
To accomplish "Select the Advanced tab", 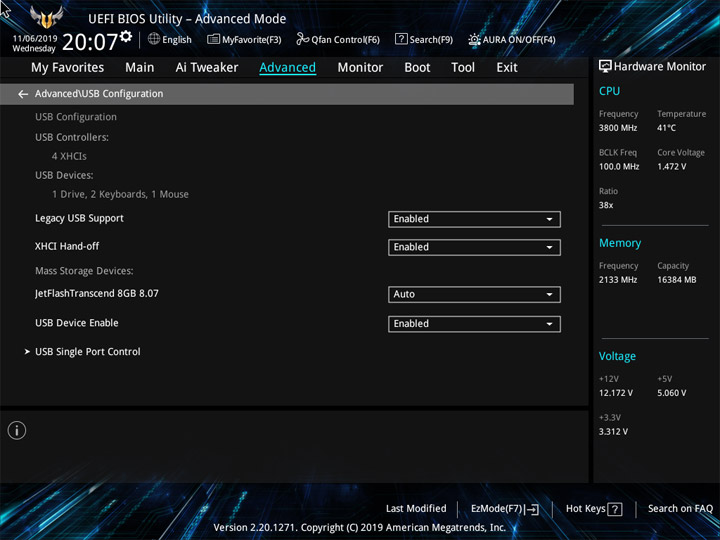I will tap(287, 68).
